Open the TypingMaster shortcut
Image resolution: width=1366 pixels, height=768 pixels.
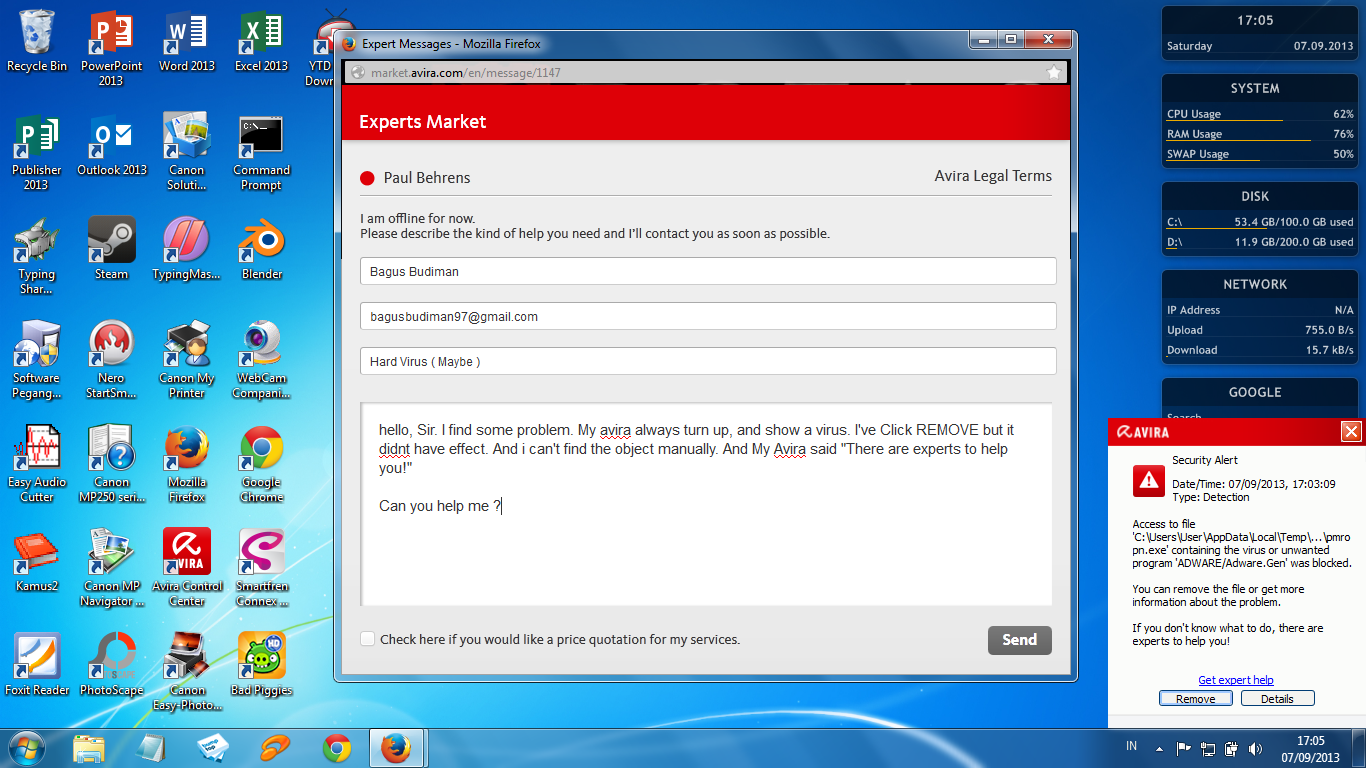click(x=187, y=250)
